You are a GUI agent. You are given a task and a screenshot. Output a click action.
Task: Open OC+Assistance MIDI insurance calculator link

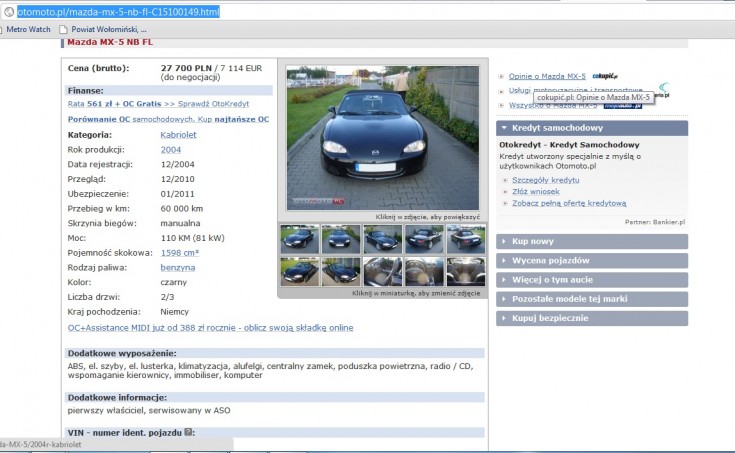coord(210,328)
